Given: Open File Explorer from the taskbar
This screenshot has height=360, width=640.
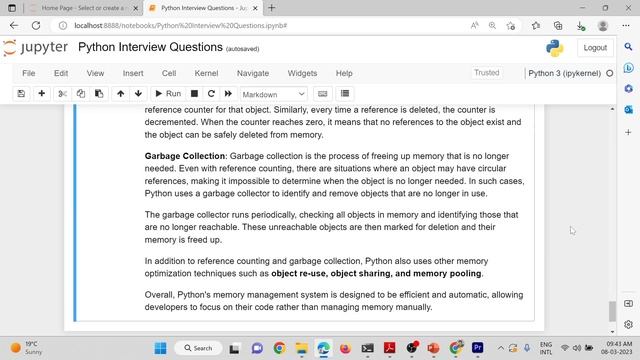Looking at the screenshot, I should (302, 348).
